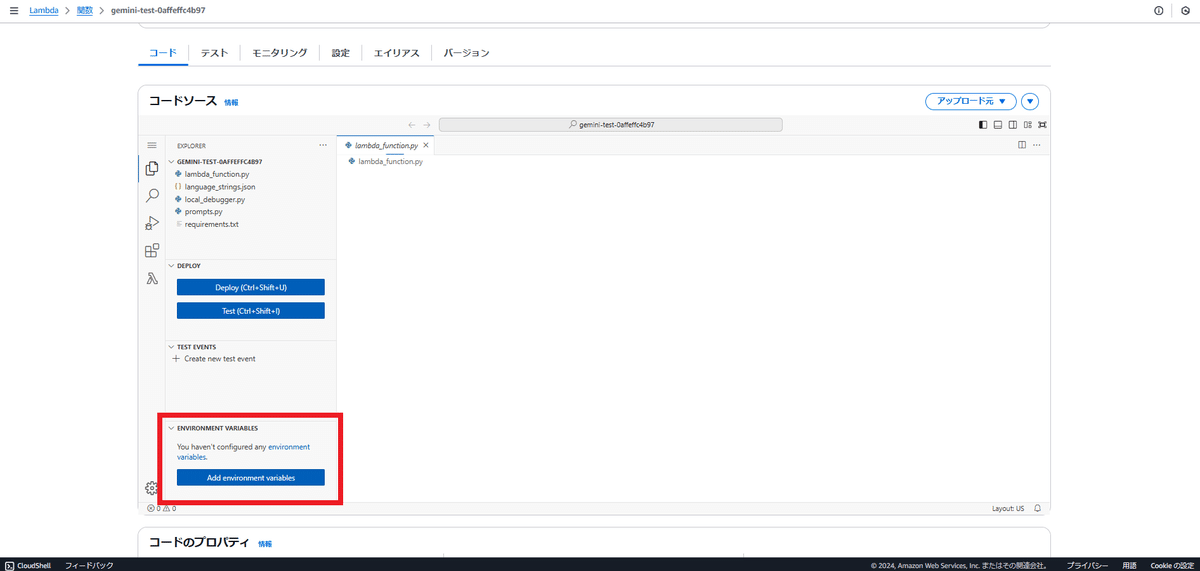Collapse code source panel with round arrow
Viewport: 1200px width, 571px height.
tap(1031, 101)
